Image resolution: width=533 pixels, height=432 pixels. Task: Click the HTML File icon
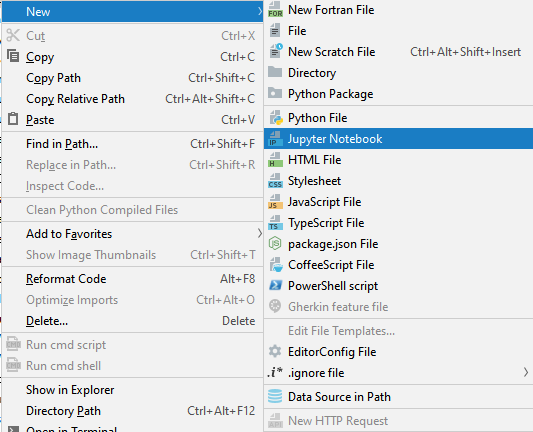275,160
